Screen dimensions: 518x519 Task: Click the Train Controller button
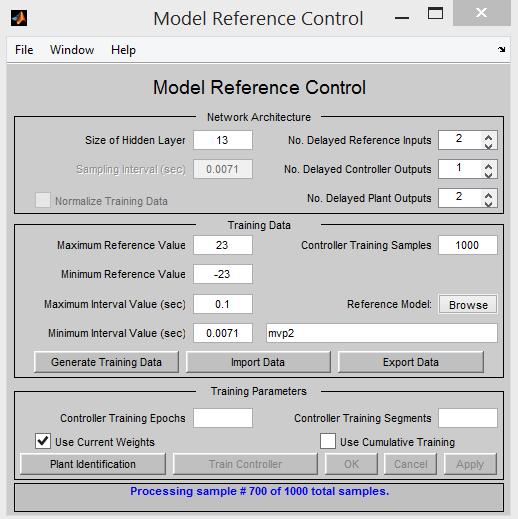(x=245, y=464)
